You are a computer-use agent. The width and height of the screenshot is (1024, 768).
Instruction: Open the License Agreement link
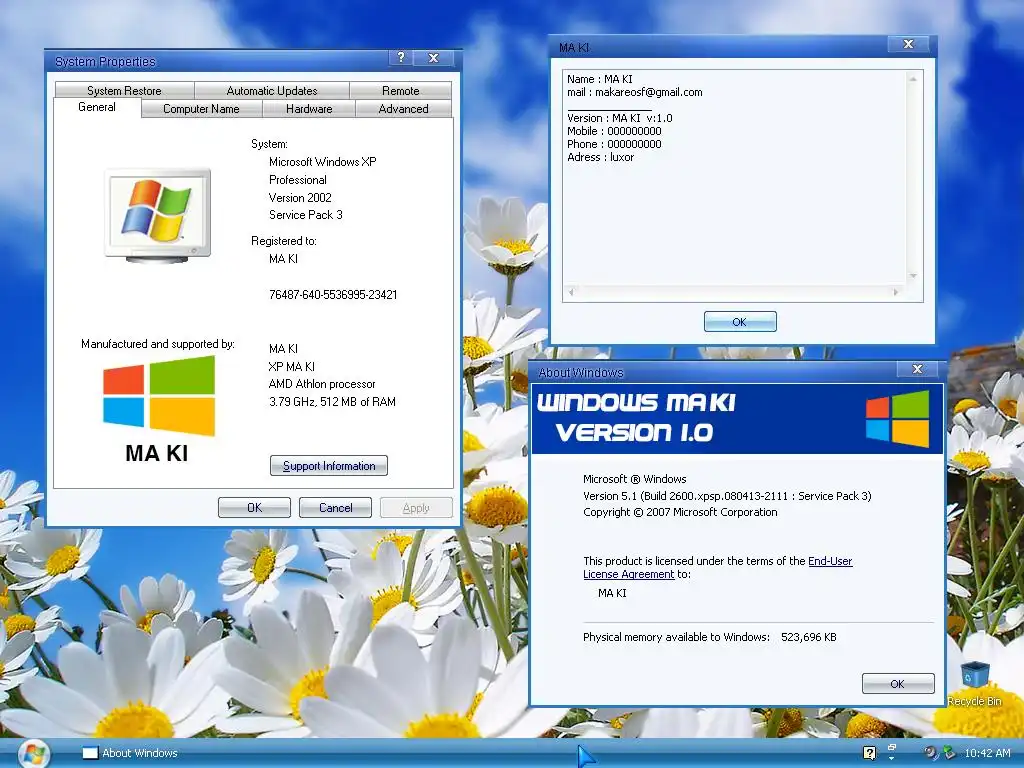(628, 574)
